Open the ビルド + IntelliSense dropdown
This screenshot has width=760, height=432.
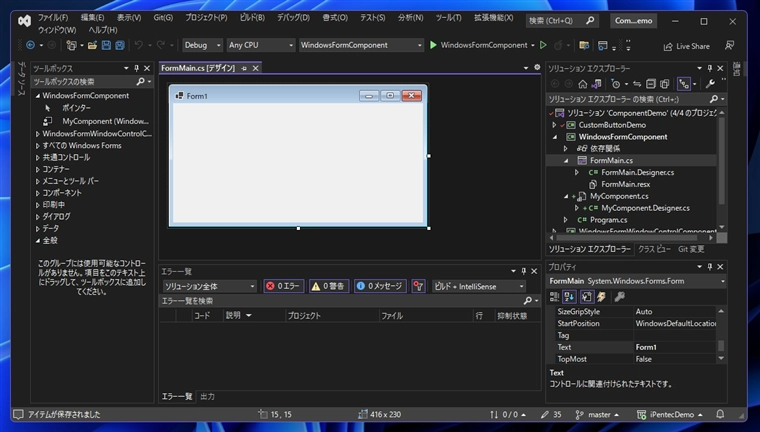pyautogui.click(x=478, y=286)
